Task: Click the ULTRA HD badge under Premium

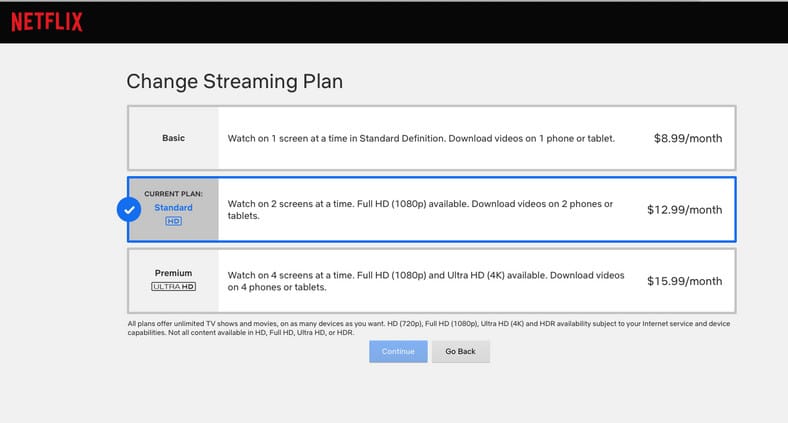Action: [x=173, y=286]
